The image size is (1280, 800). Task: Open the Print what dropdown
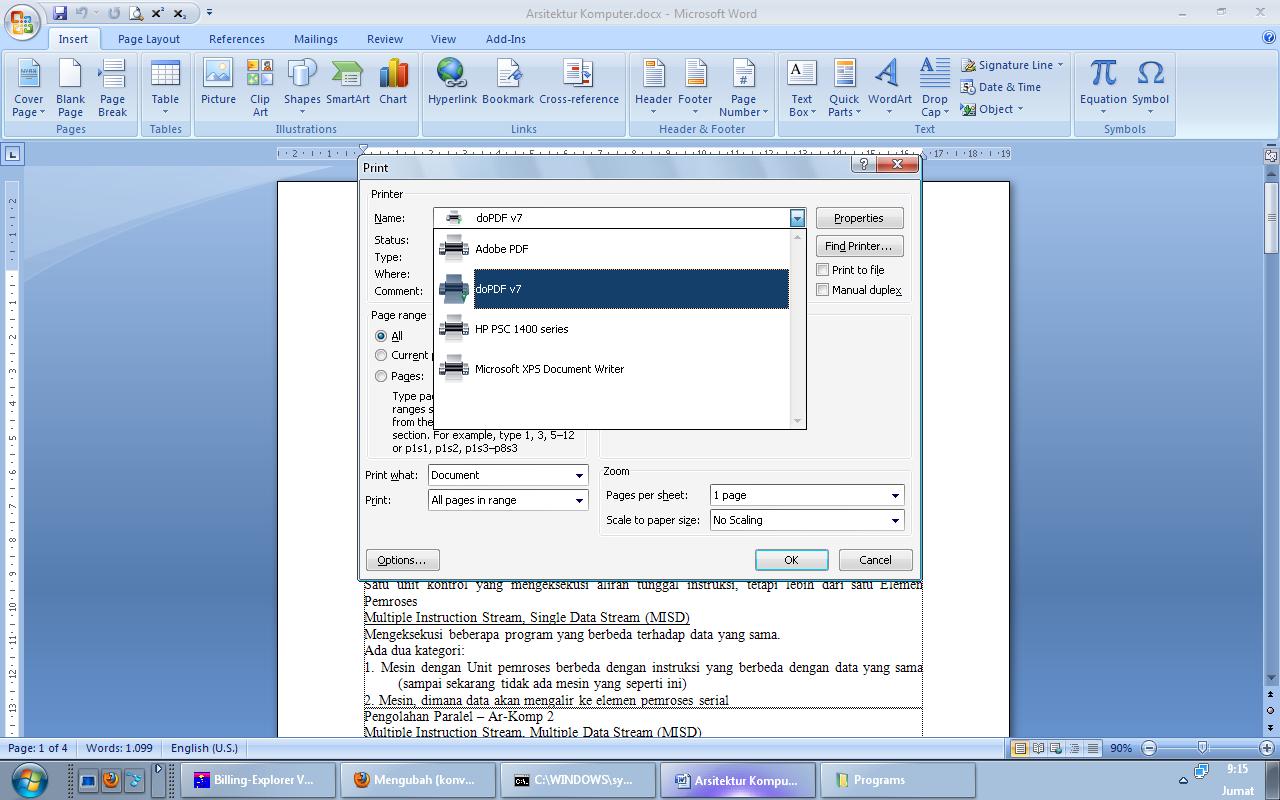coord(579,475)
